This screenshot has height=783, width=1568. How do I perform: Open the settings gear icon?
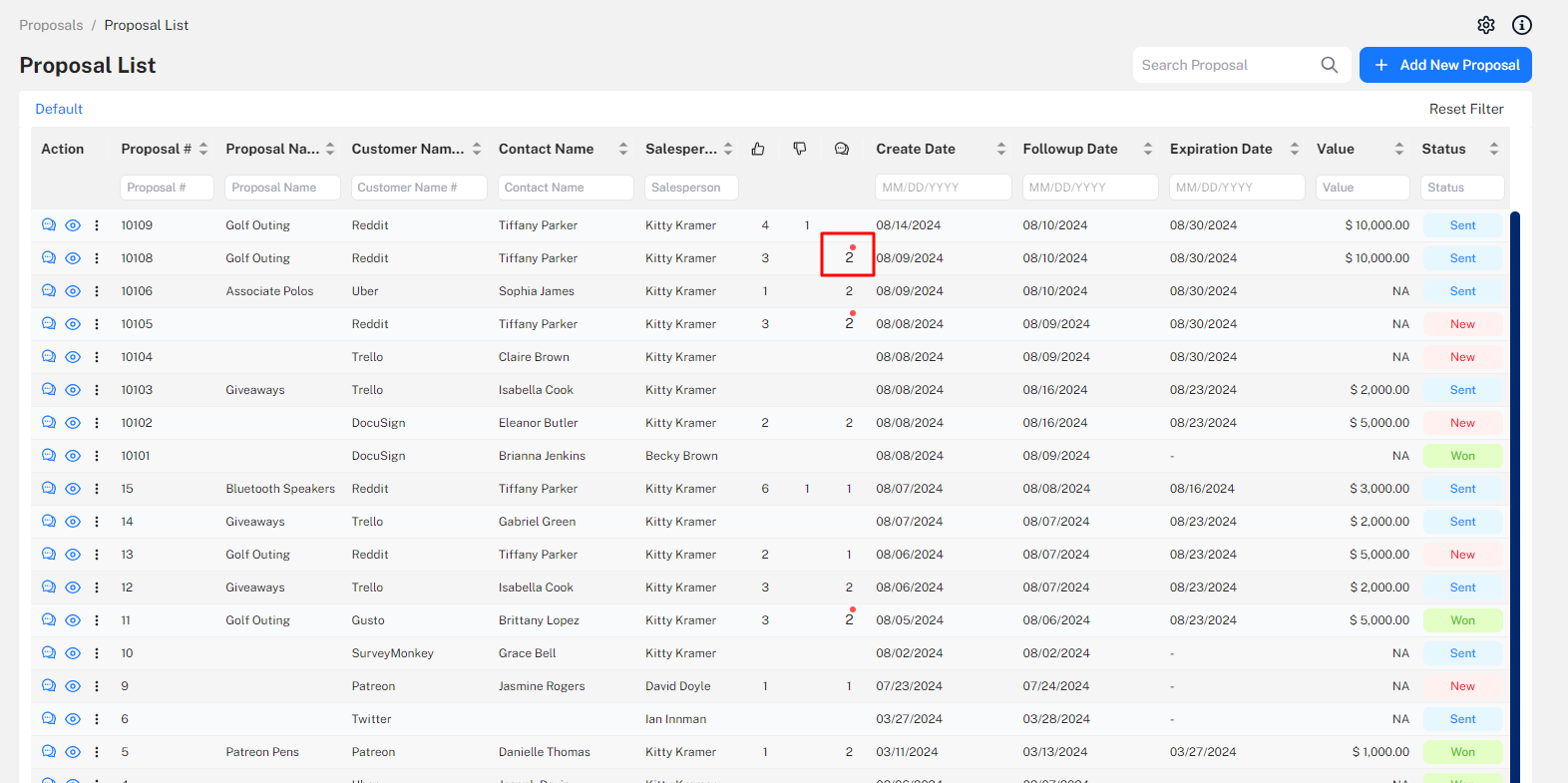pyautogui.click(x=1486, y=25)
